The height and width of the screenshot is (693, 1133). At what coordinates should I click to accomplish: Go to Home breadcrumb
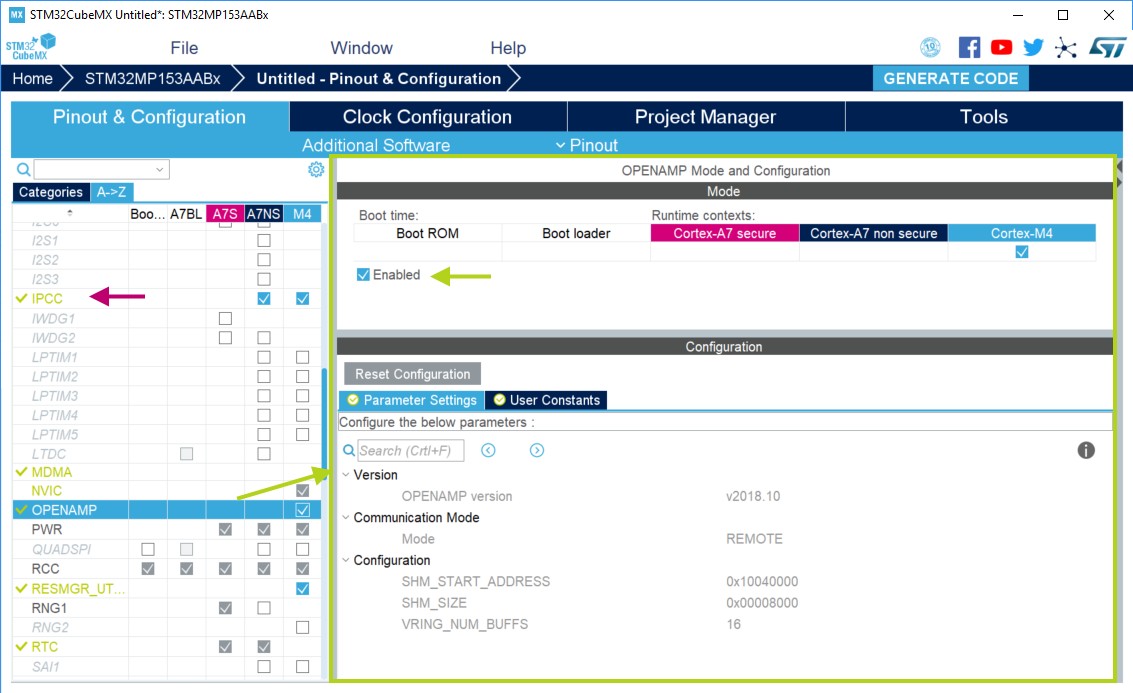point(33,78)
